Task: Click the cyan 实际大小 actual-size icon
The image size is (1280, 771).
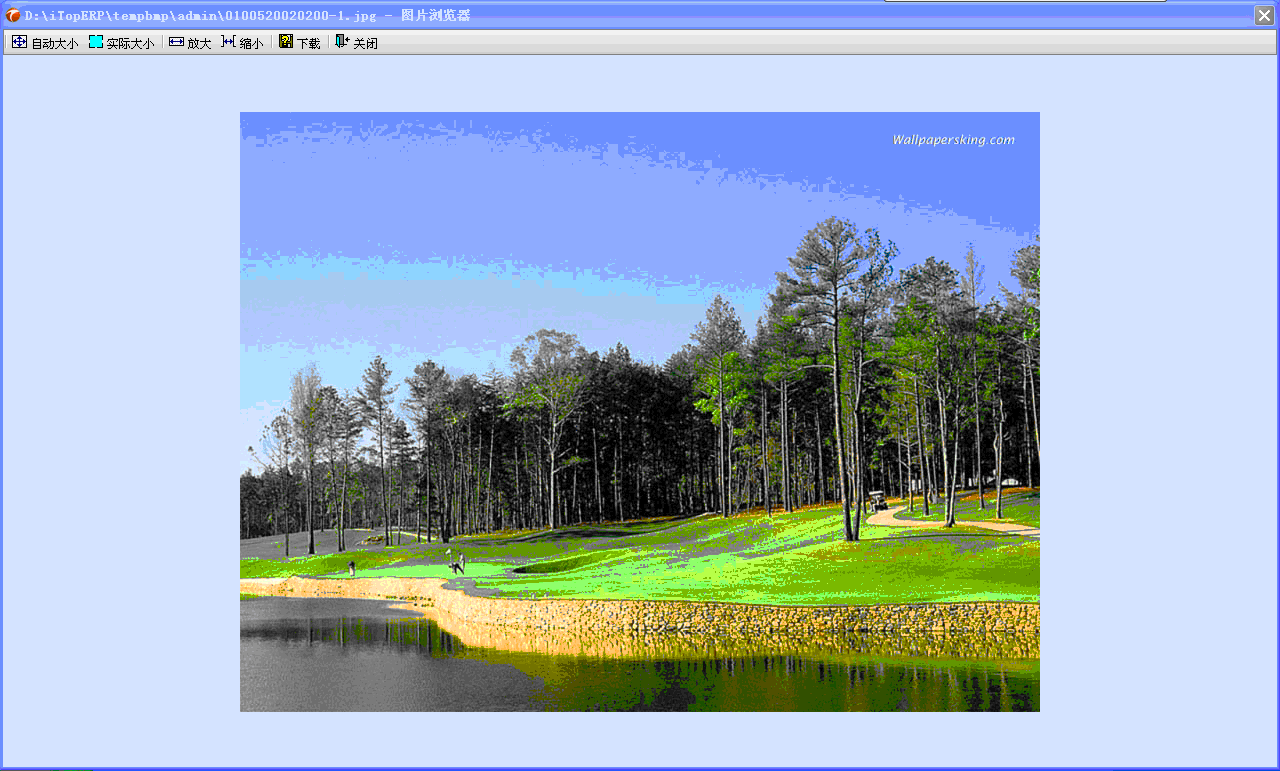Action: click(x=96, y=42)
